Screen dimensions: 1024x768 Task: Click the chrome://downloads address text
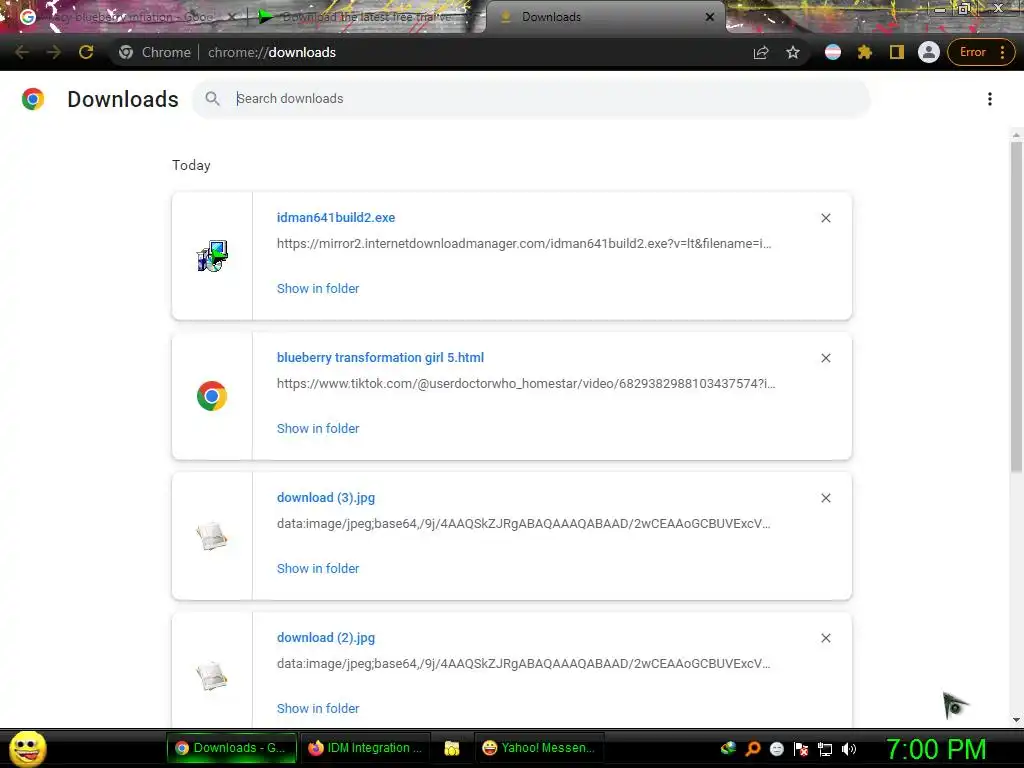272,52
